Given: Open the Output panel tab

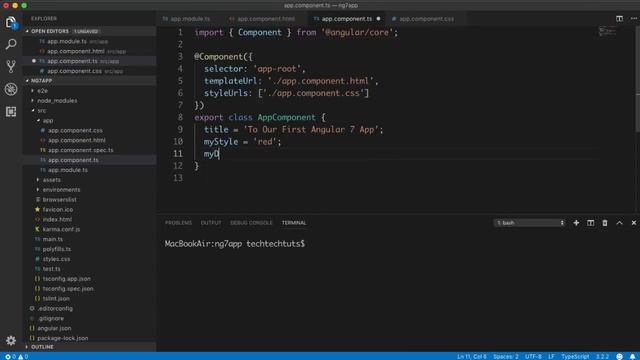Looking at the screenshot, I should [211, 223].
